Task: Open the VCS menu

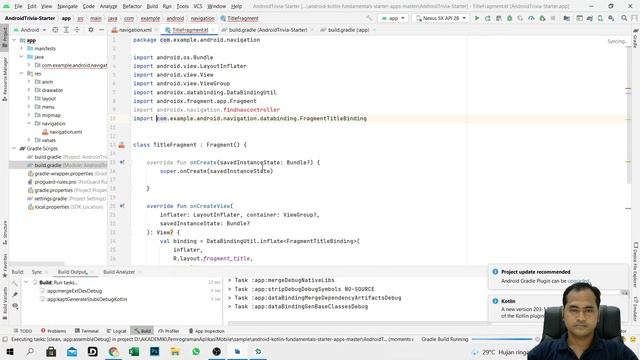Action: (x=198, y=6)
